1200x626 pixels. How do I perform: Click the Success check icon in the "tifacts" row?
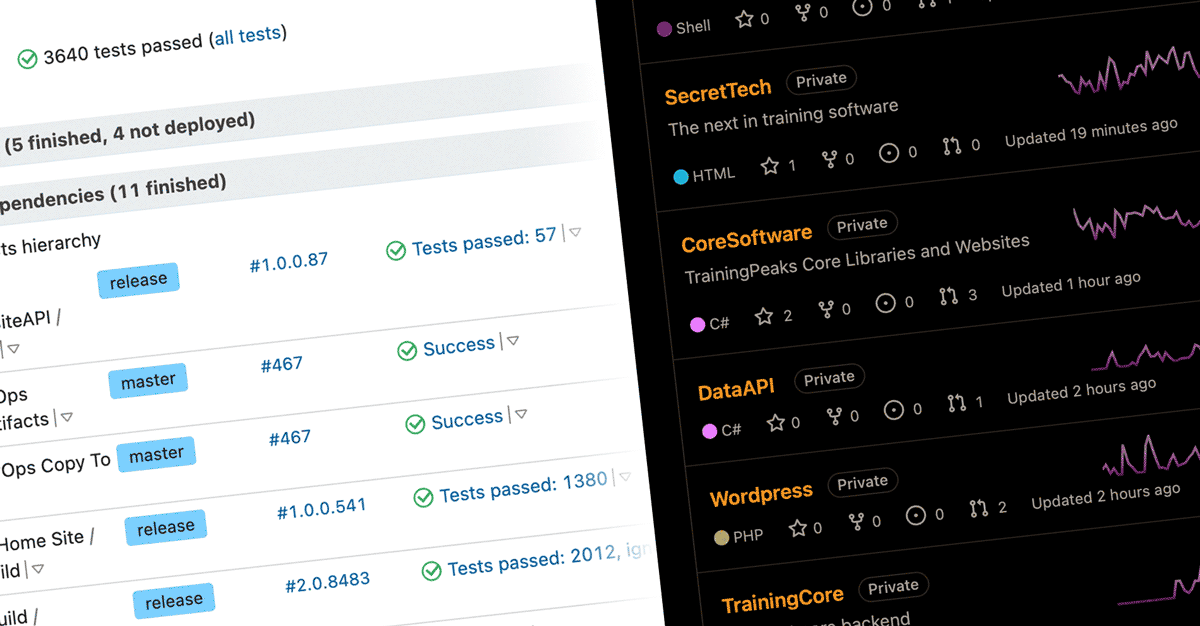[x=407, y=351]
